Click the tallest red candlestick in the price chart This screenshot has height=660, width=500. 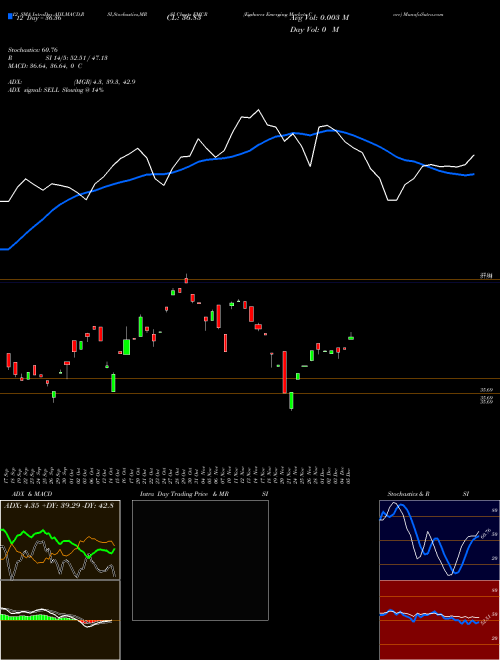coord(285,372)
